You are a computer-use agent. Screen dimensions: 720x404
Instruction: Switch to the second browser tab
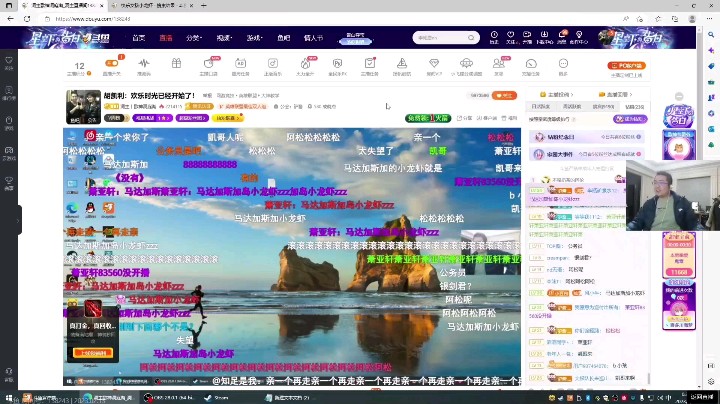point(154,6)
